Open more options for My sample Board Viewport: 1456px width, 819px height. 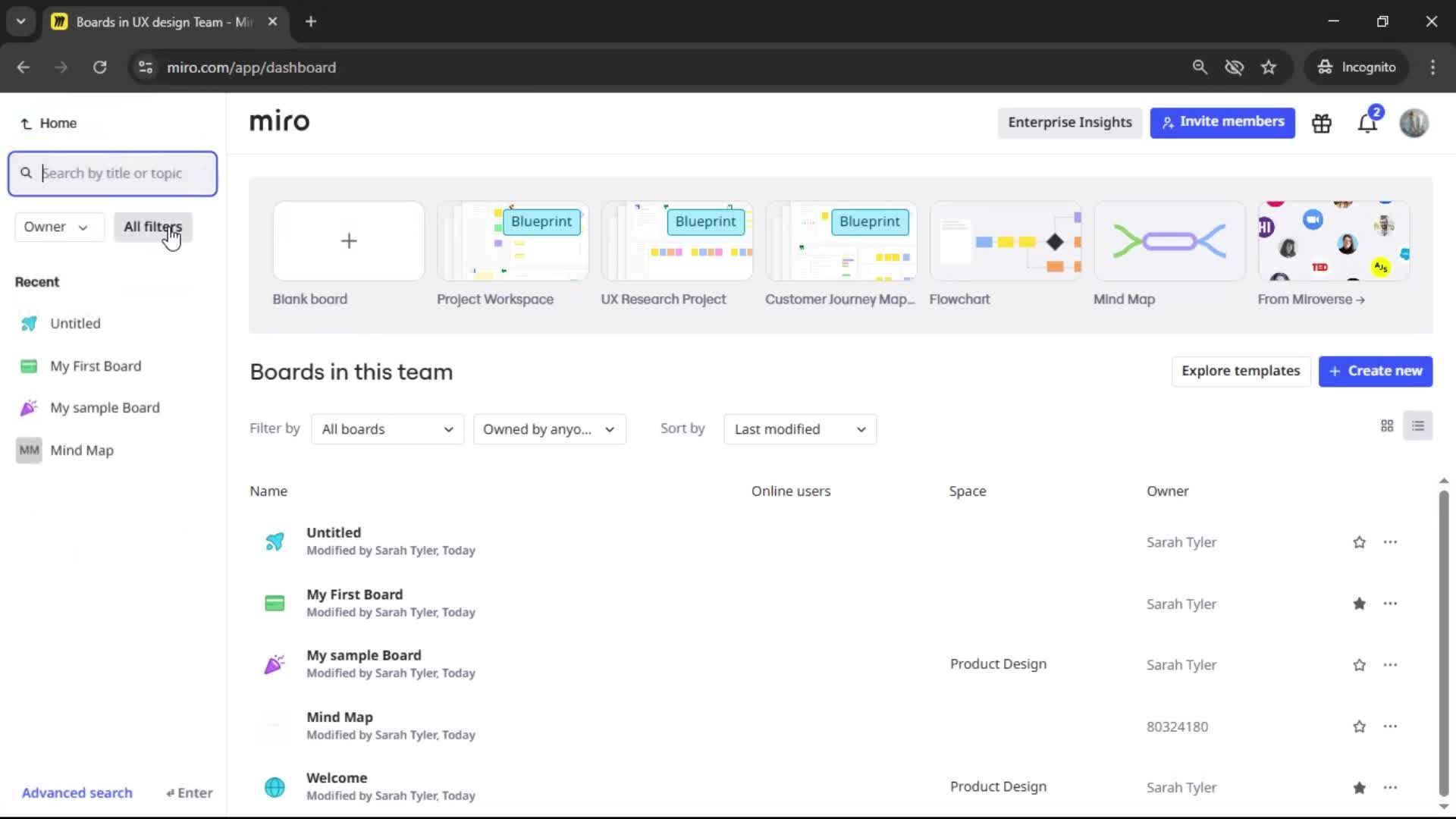tap(1390, 665)
